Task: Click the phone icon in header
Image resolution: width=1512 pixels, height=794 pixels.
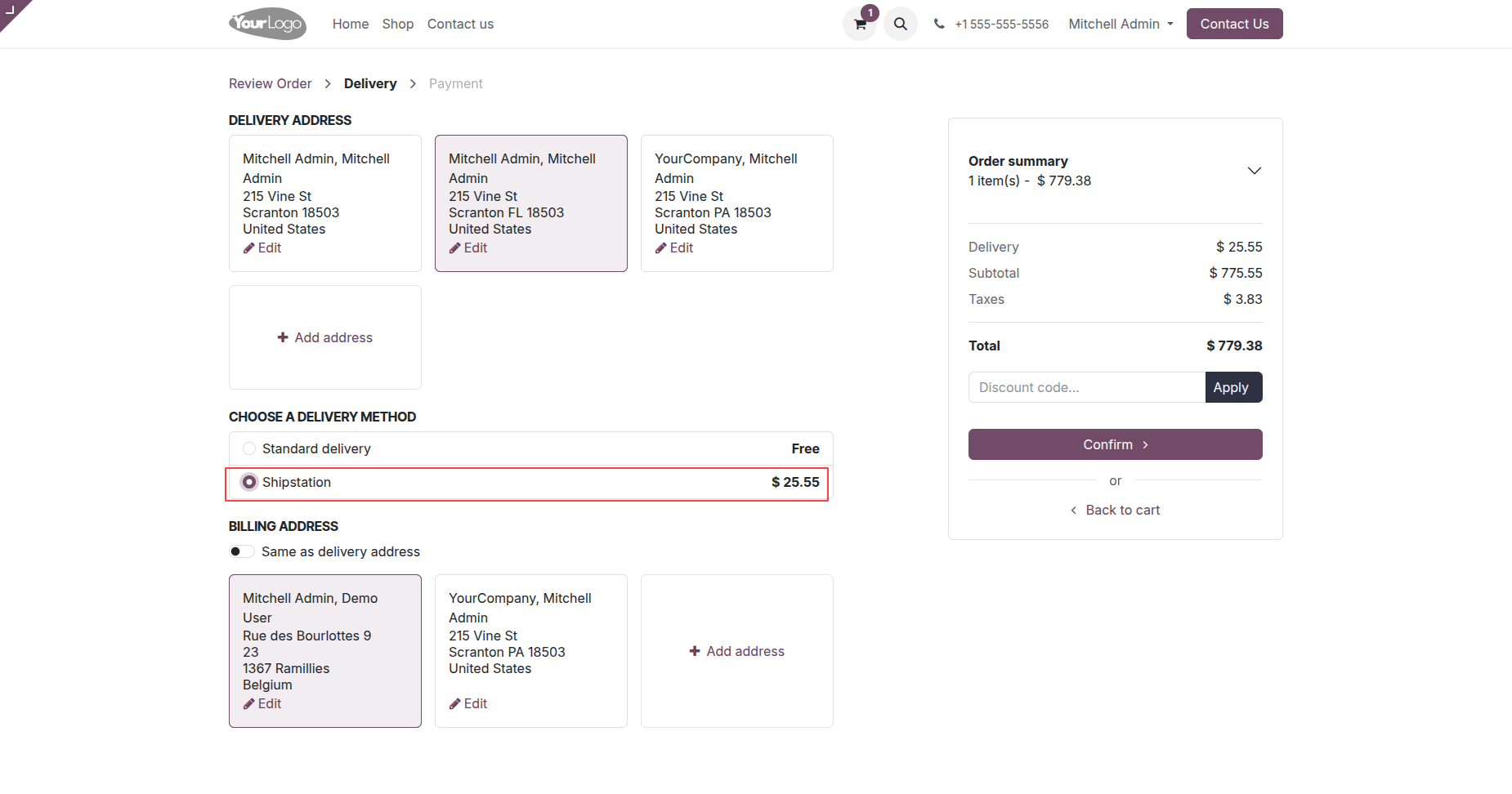Action: pyautogui.click(x=939, y=25)
